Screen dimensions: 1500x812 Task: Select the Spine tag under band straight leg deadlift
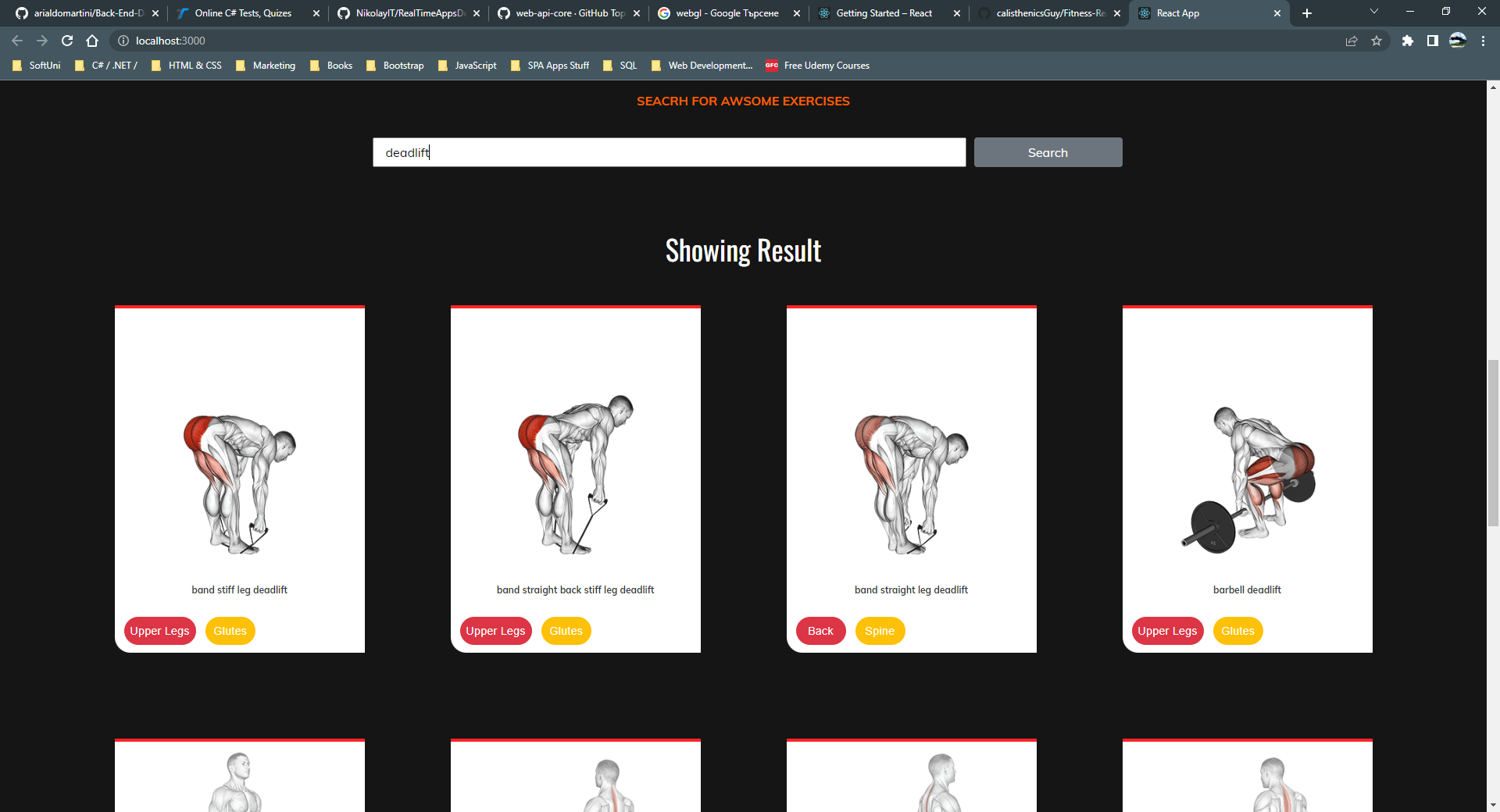880,631
